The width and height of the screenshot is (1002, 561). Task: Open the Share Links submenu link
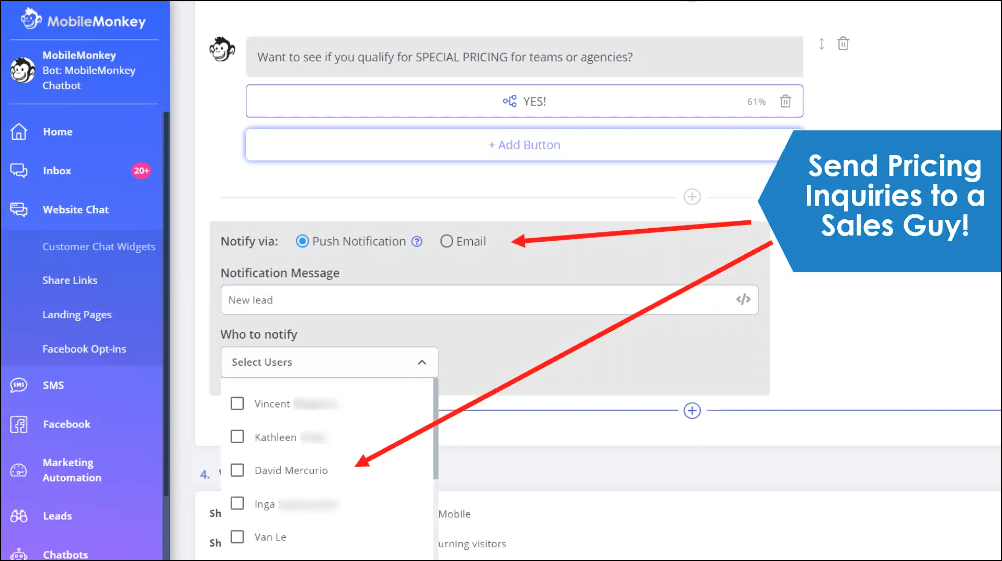click(x=70, y=280)
